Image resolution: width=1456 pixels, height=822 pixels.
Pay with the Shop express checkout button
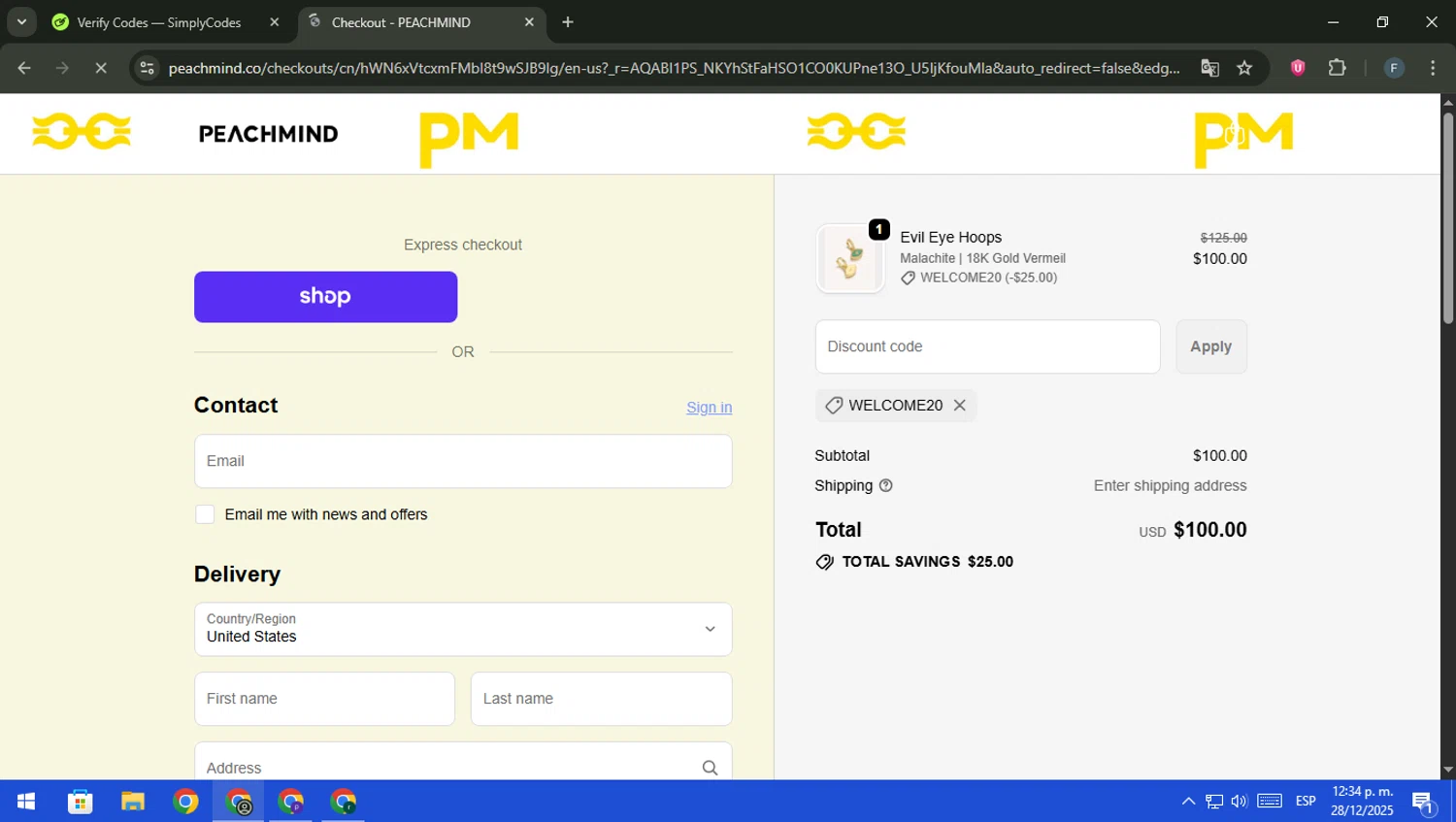[325, 297]
